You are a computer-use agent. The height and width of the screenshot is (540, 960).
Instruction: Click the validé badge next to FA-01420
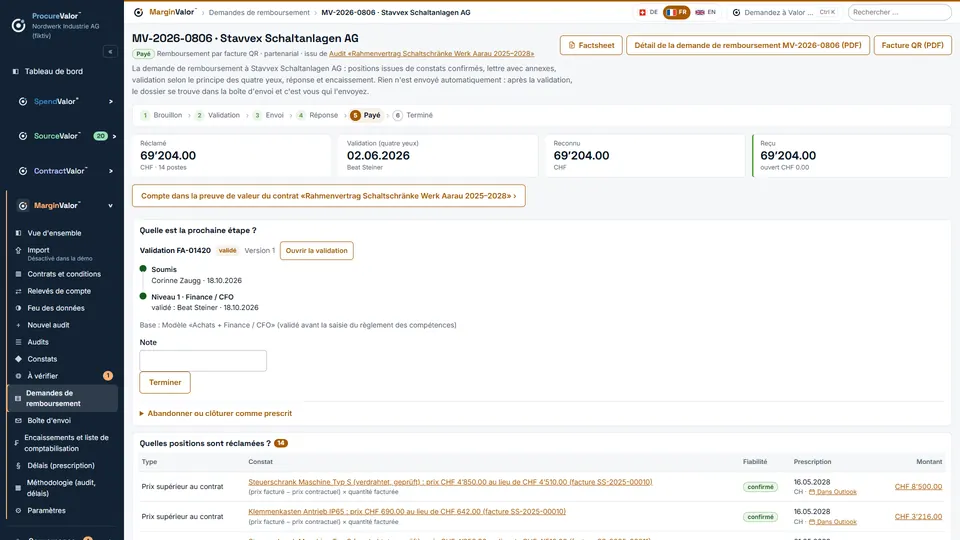pos(227,250)
